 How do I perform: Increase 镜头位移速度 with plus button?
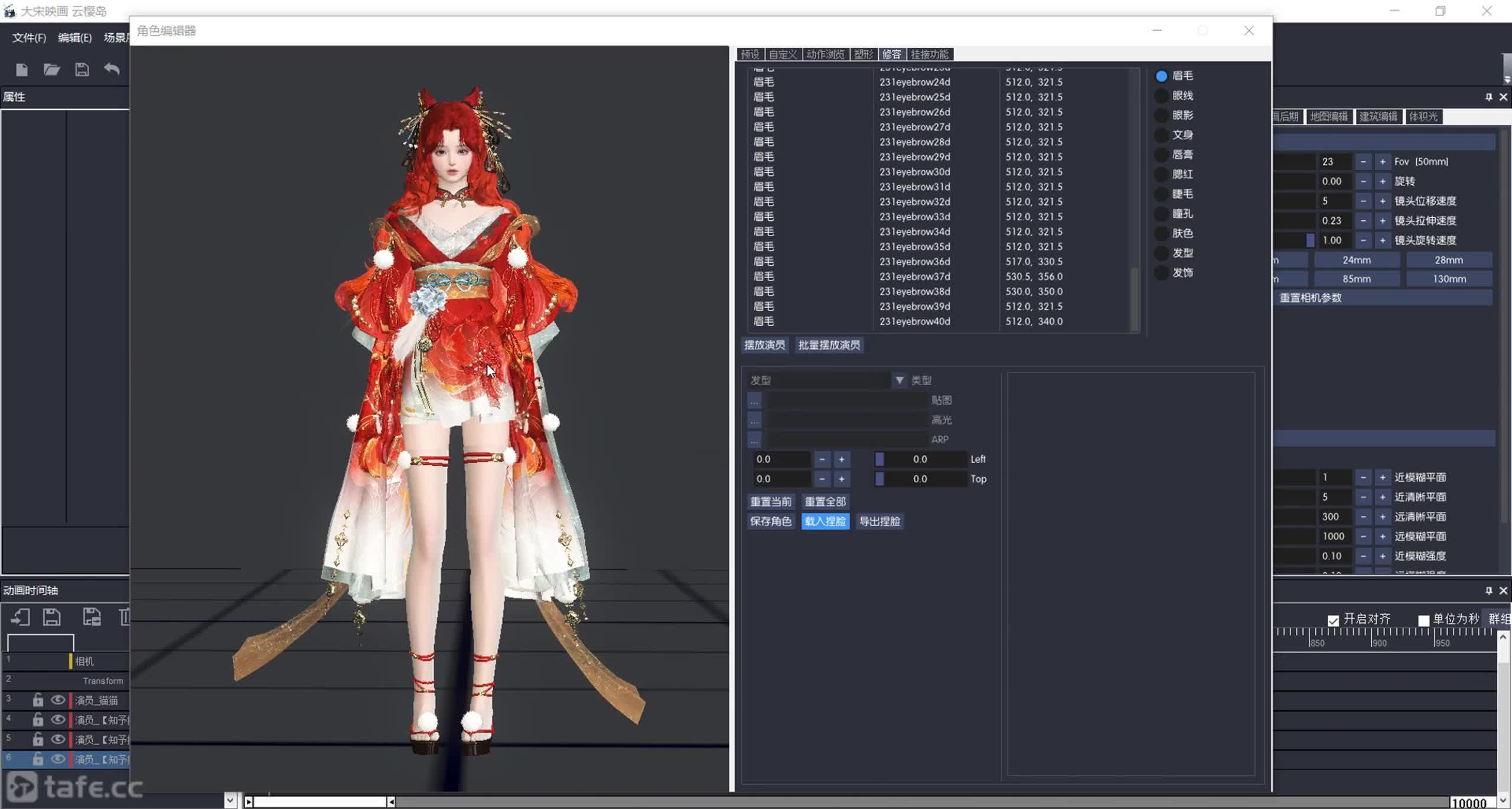[x=1383, y=201]
